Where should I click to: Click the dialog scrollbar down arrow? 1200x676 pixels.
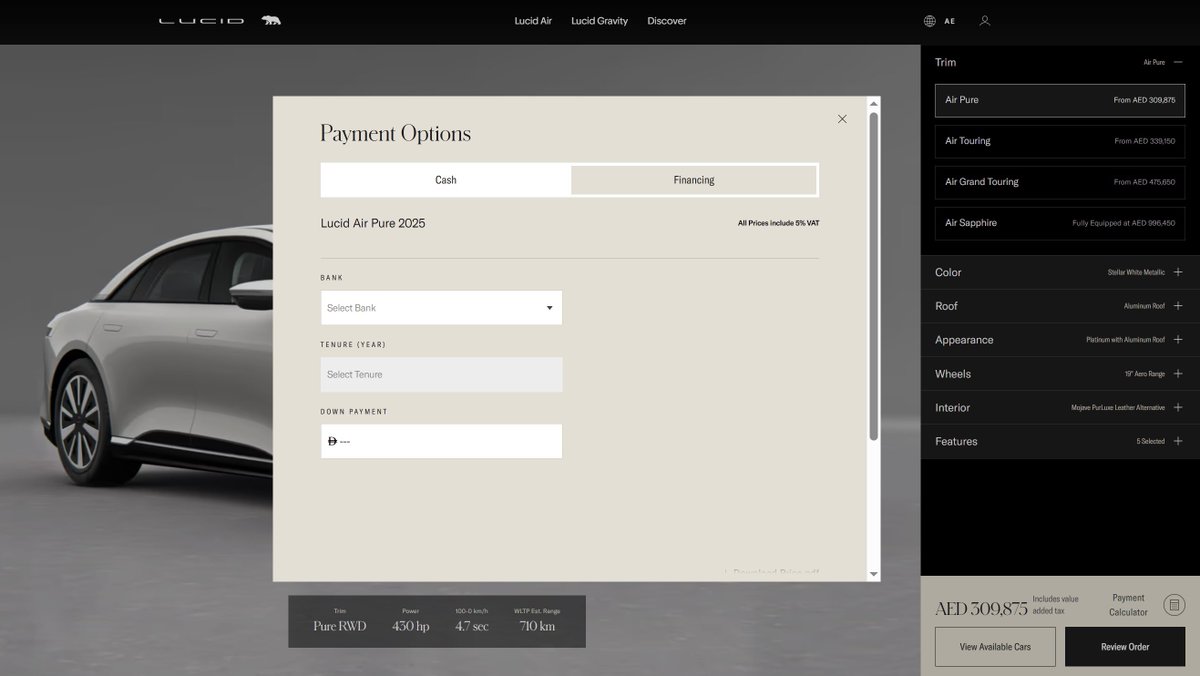pyautogui.click(x=874, y=574)
